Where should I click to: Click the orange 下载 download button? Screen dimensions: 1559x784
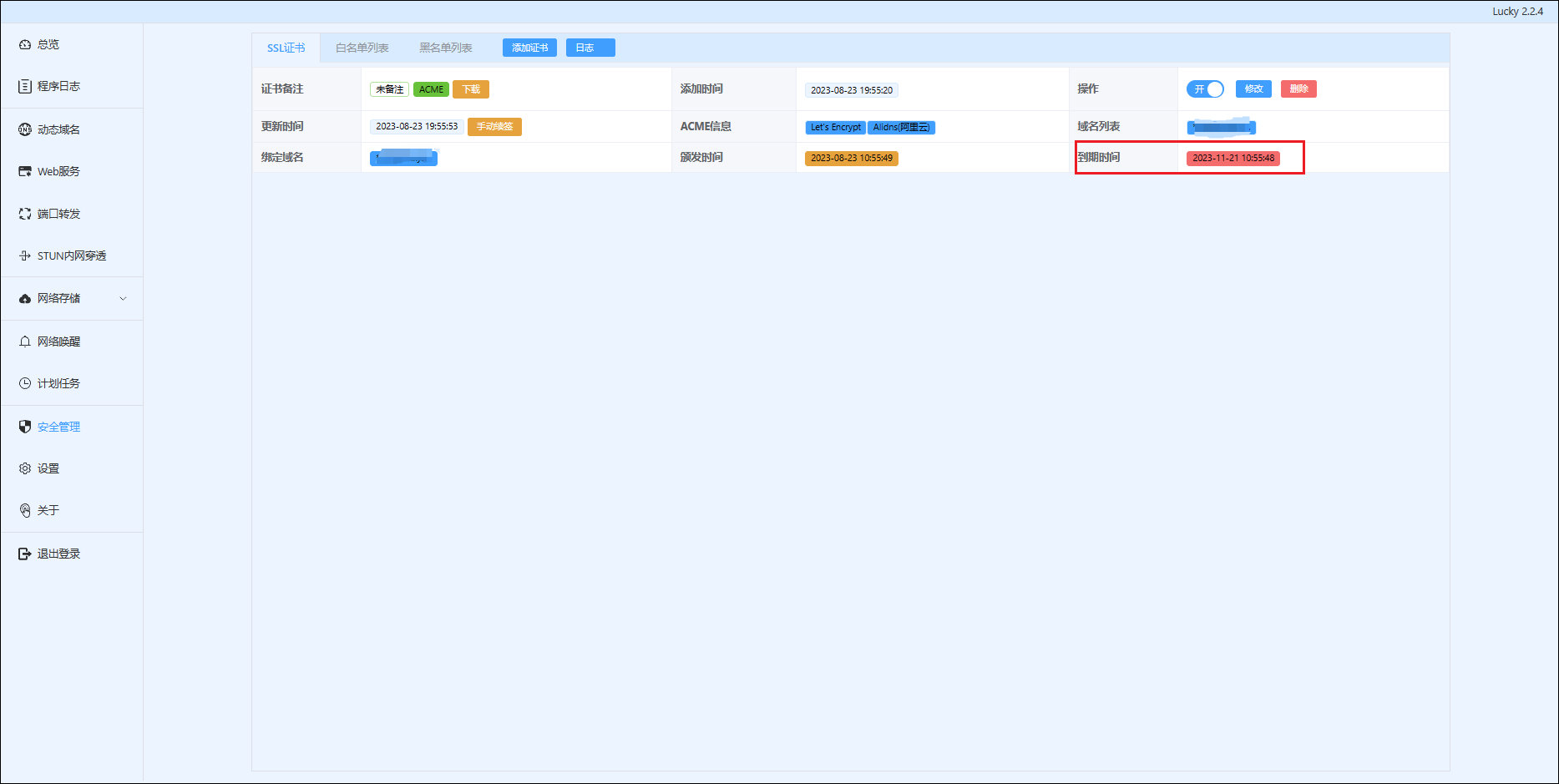(x=471, y=89)
